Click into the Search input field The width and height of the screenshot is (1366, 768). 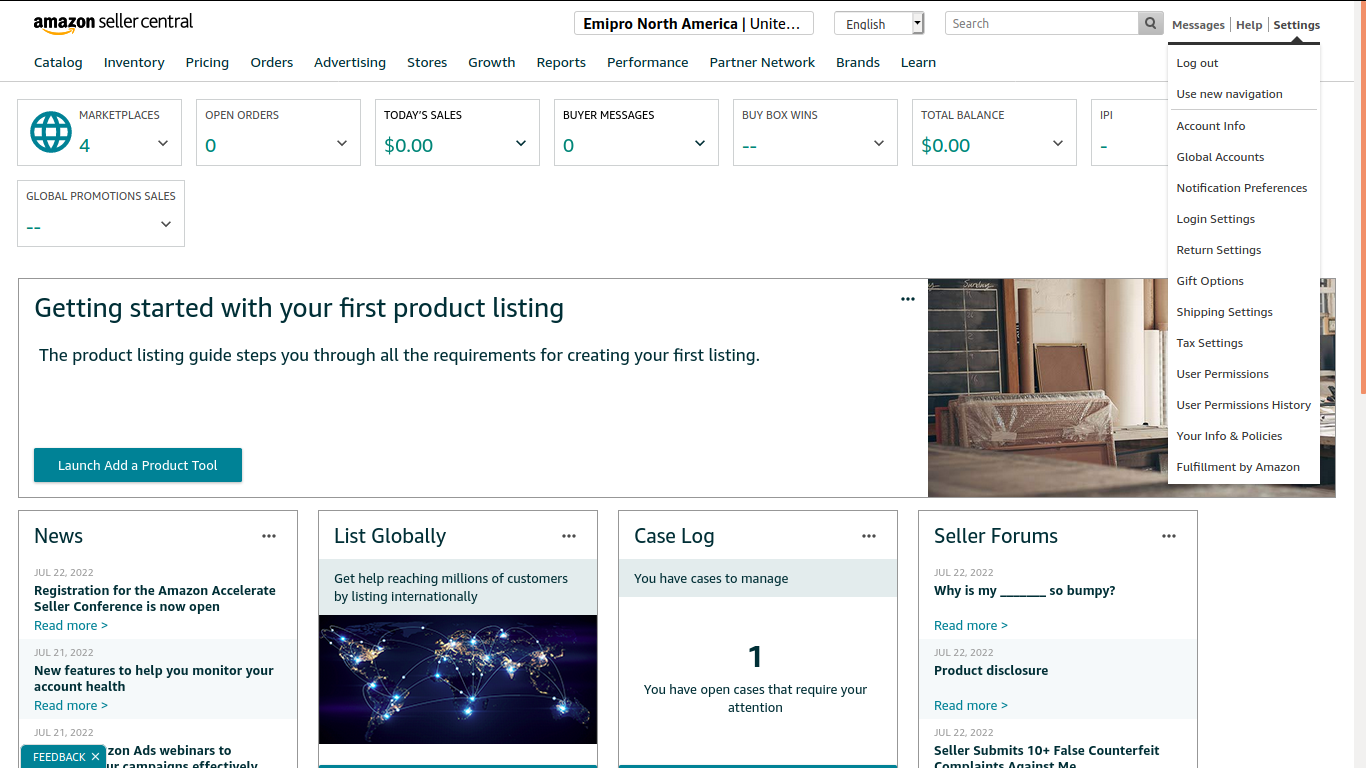[x=1040, y=24]
